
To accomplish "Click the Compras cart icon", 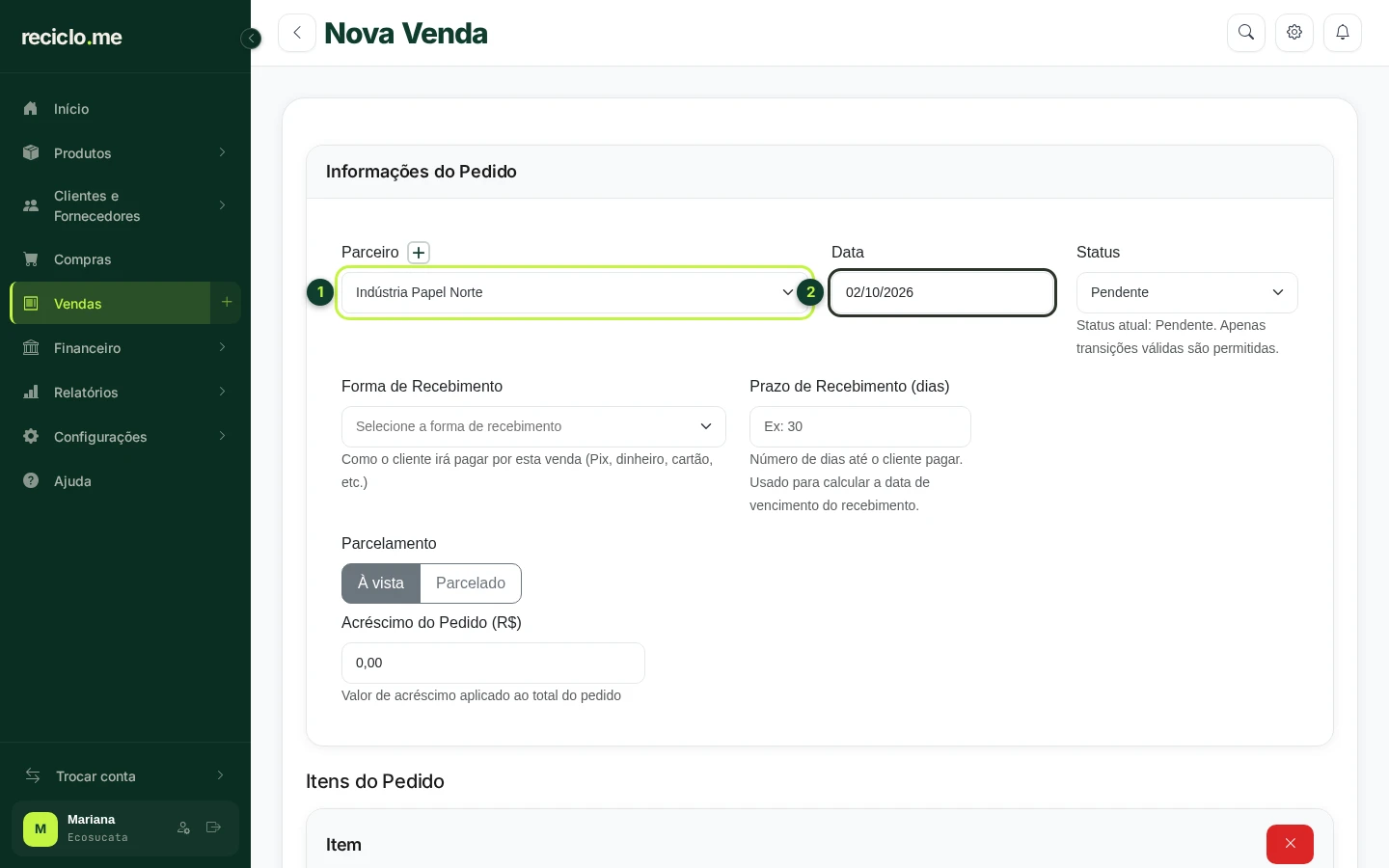I will 31,259.
